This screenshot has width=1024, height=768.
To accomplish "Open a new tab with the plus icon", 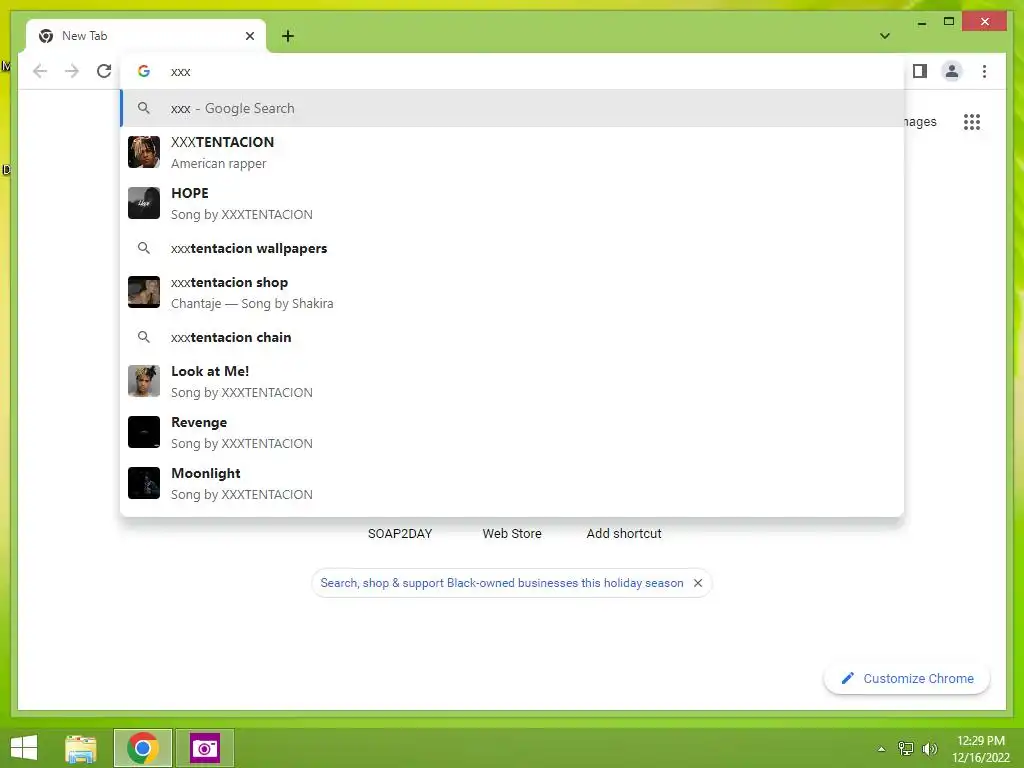I will [x=288, y=36].
